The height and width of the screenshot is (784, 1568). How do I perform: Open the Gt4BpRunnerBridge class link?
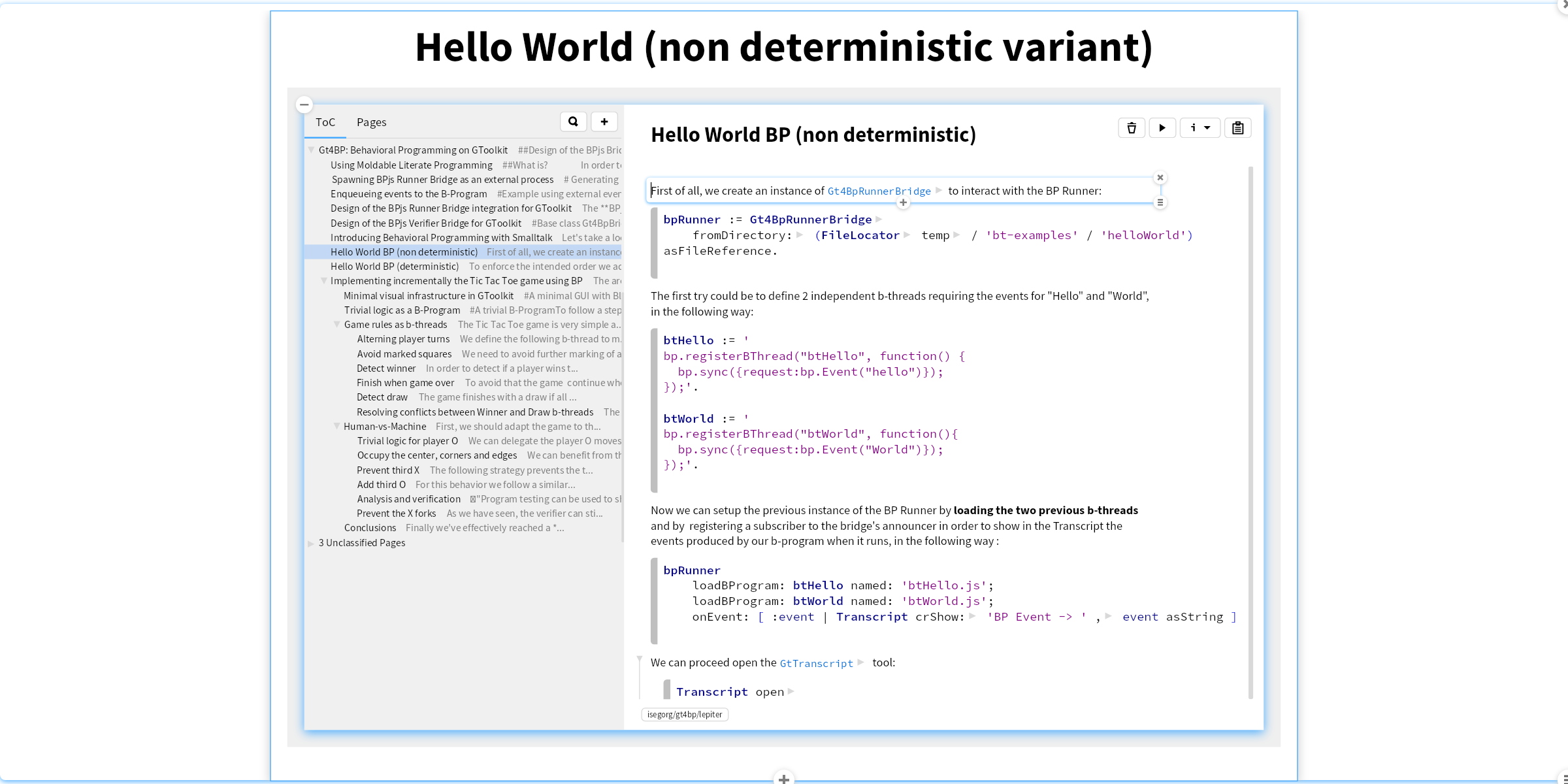pos(879,191)
